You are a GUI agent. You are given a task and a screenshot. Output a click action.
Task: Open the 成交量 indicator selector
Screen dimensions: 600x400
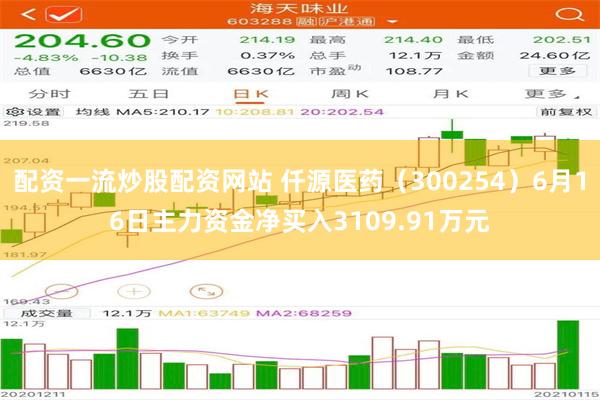pos(46,313)
